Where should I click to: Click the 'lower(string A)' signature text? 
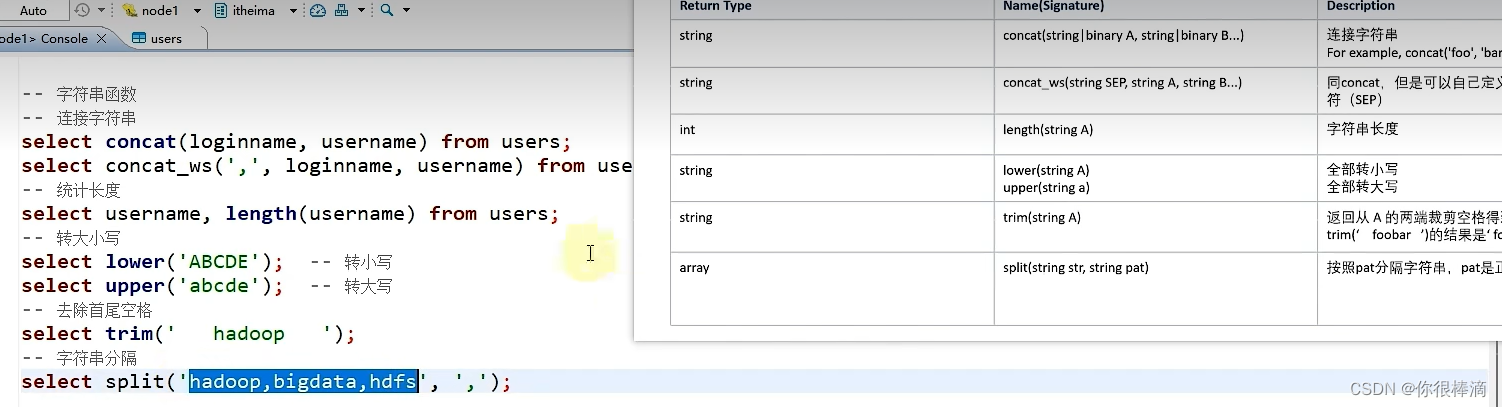point(1046,171)
